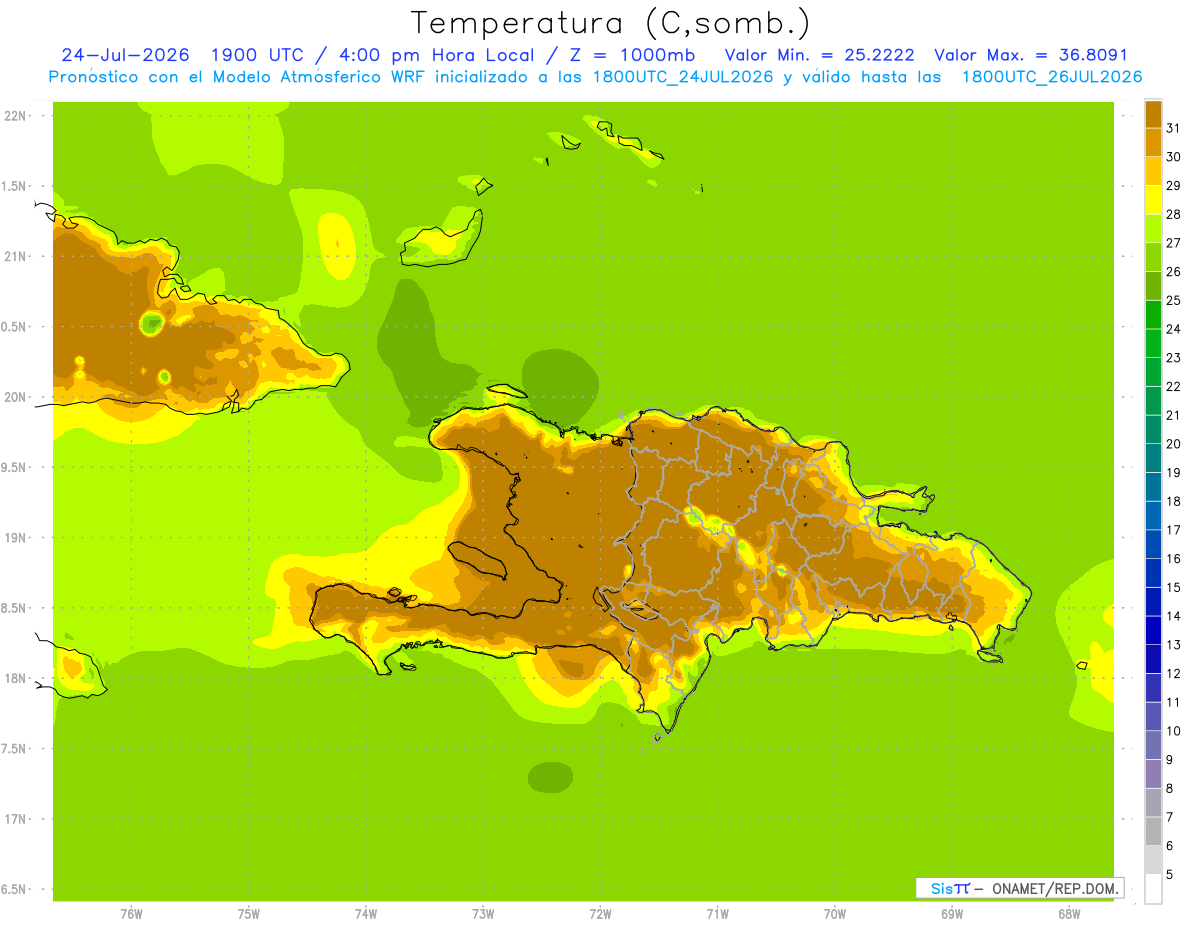
Task: Click the '20N' latitude label
Action: tap(14, 397)
